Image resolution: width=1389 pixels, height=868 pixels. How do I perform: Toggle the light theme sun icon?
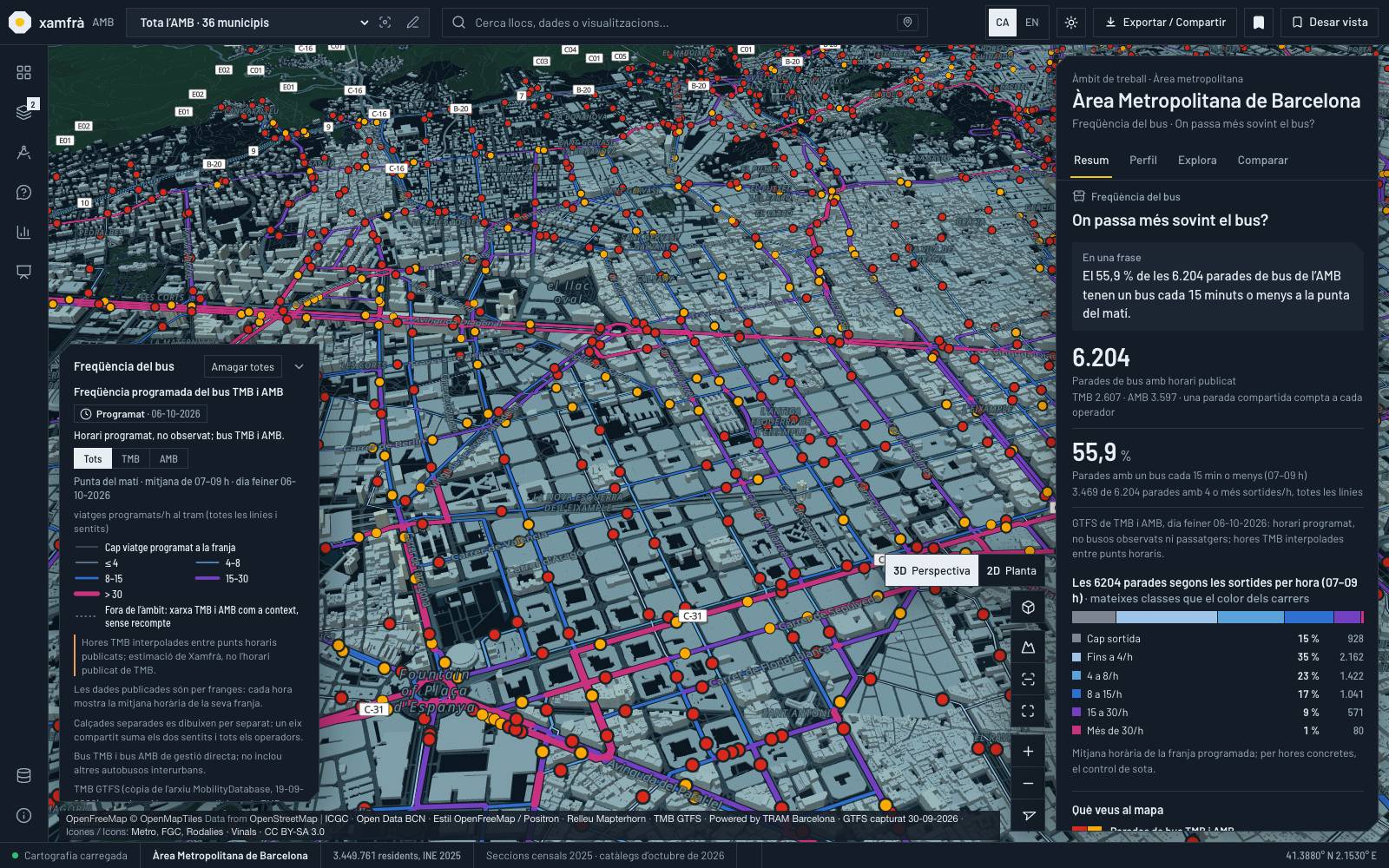1071,23
